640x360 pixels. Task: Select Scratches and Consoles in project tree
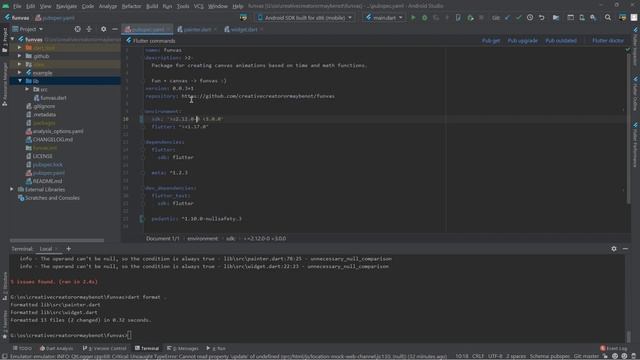pos(52,198)
